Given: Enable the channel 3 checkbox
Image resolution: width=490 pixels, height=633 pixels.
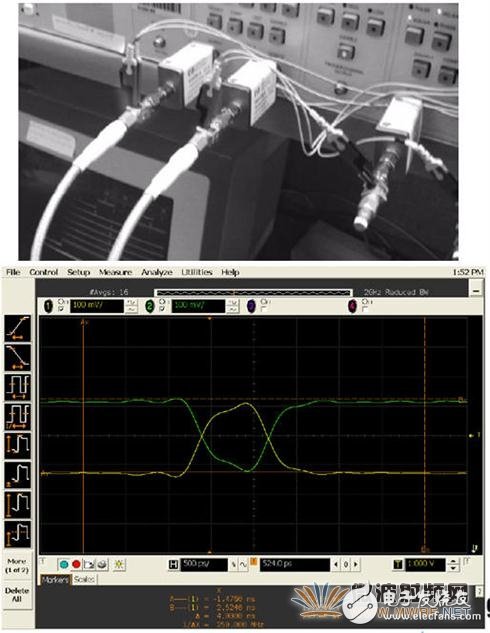Looking at the screenshot, I should [x=264, y=309].
